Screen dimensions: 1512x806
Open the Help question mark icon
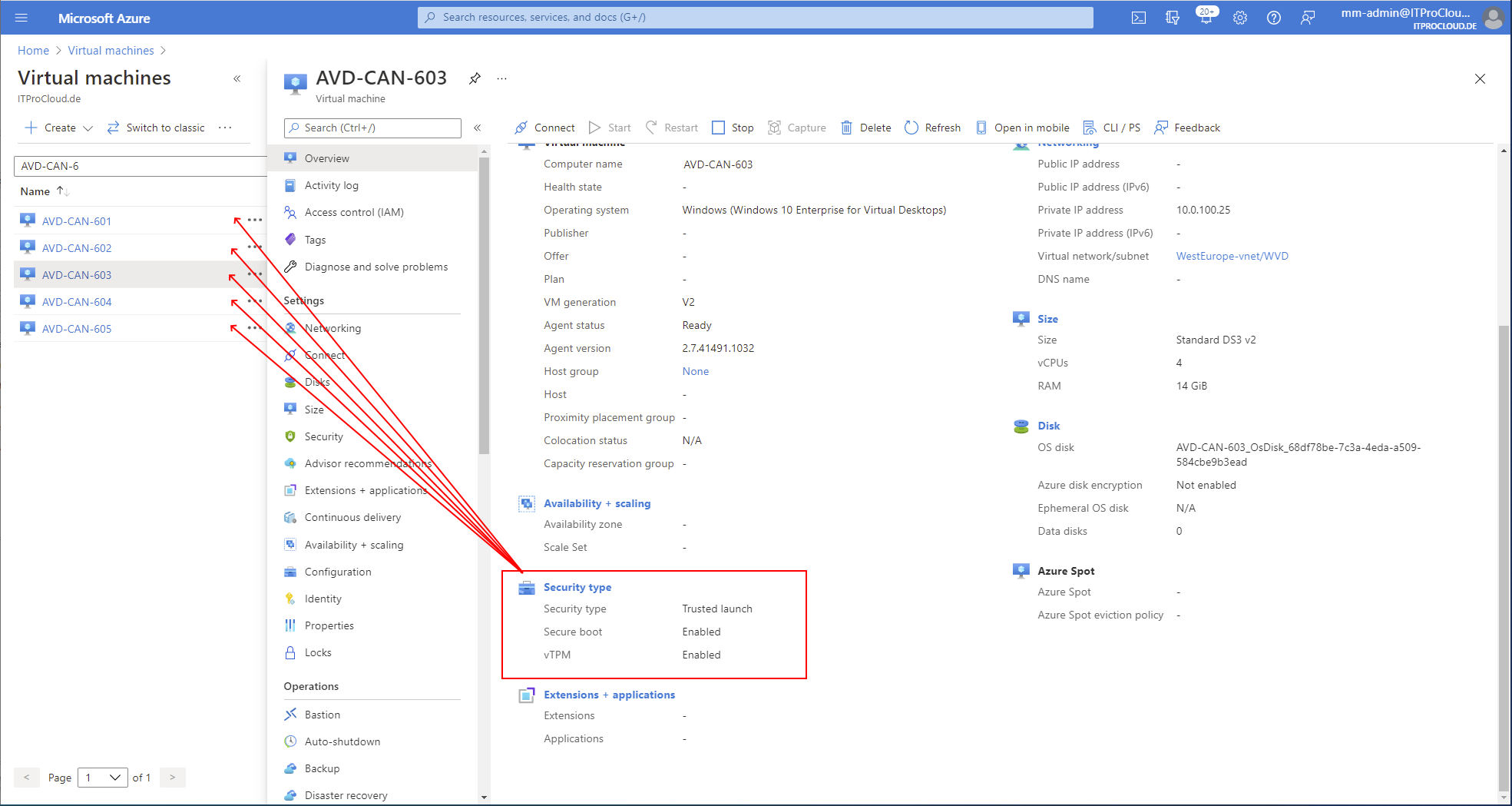point(1274,18)
